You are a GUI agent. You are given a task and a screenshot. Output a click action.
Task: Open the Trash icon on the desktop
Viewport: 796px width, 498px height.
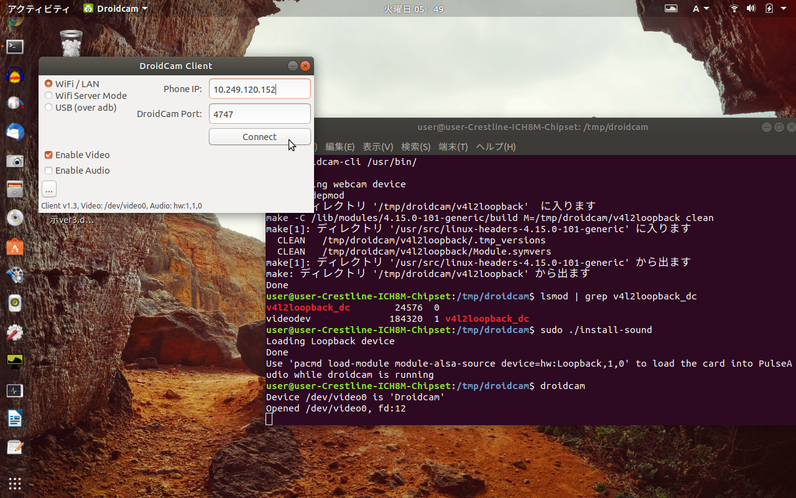[x=71, y=43]
